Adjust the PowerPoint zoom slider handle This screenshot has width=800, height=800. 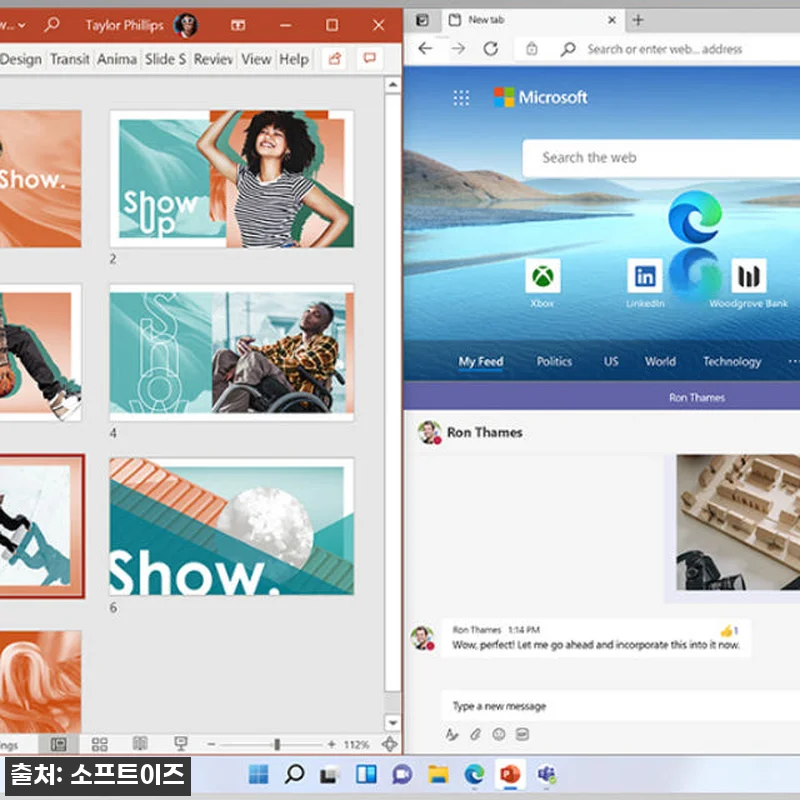(x=277, y=744)
